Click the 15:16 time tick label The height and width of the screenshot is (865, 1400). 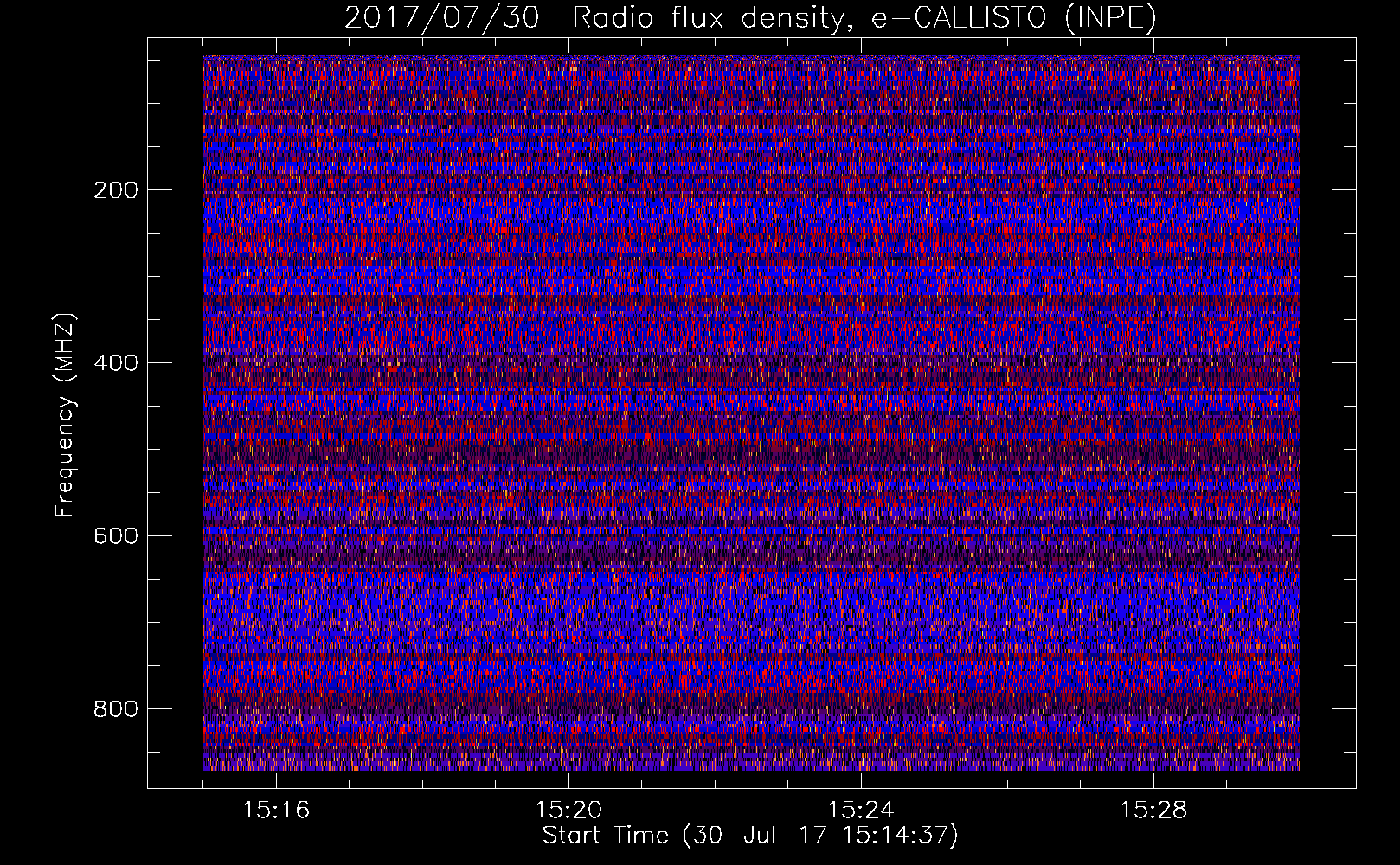[276, 811]
